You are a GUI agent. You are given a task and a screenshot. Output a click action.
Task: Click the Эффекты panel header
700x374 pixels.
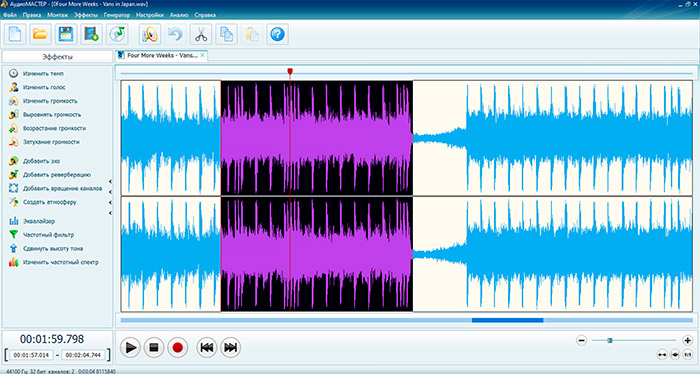[x=57, y=57]
